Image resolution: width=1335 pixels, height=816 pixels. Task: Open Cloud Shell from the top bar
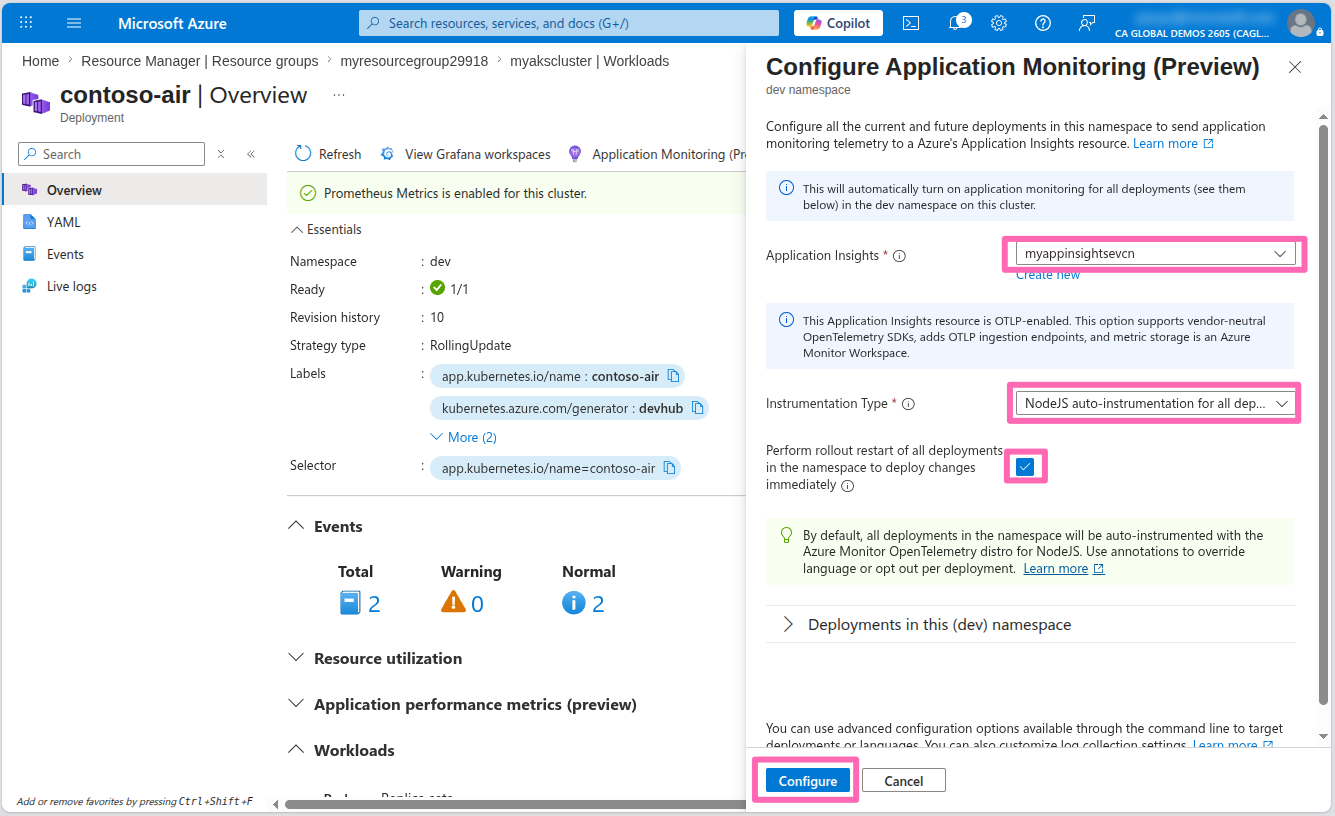coord(911,23)
